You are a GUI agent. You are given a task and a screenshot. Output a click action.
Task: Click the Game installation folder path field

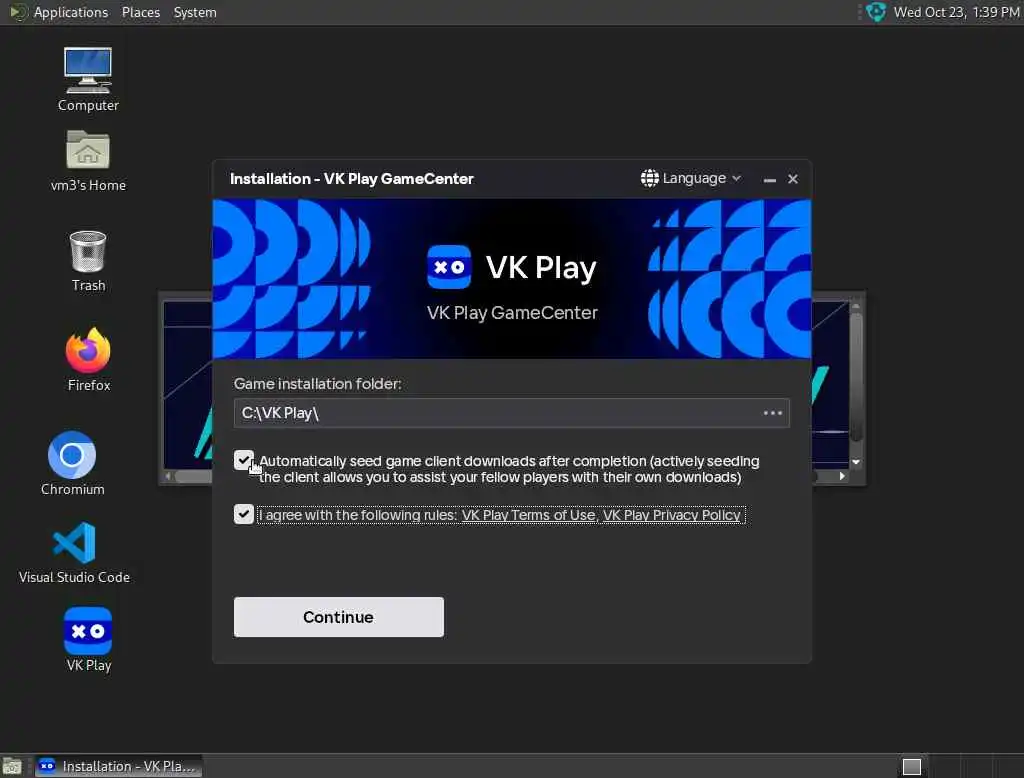[511, 413]
